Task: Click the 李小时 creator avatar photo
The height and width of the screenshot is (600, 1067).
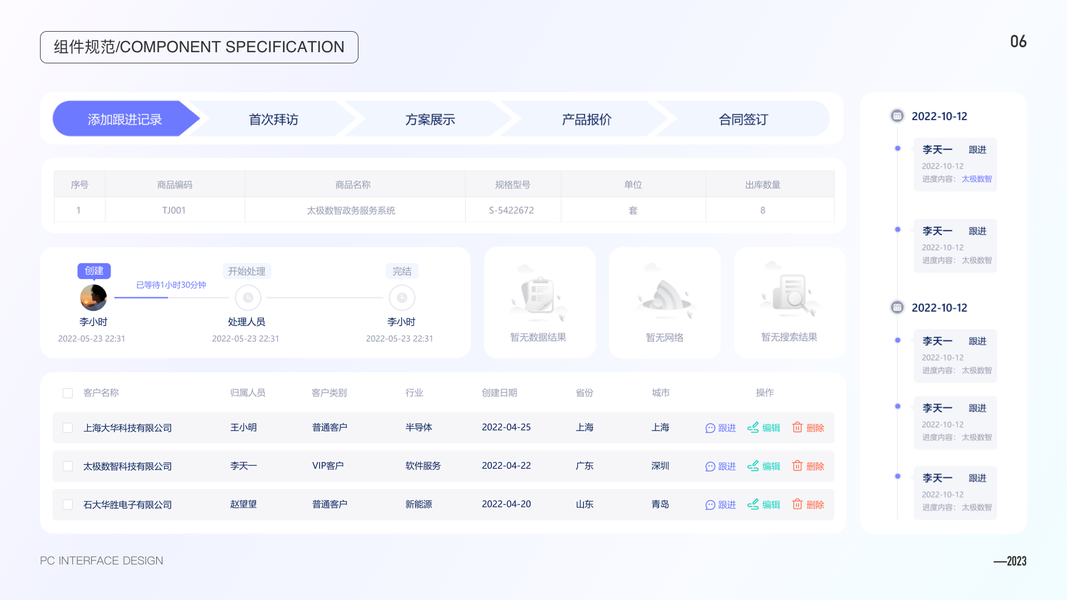Action: pos(93,297)
